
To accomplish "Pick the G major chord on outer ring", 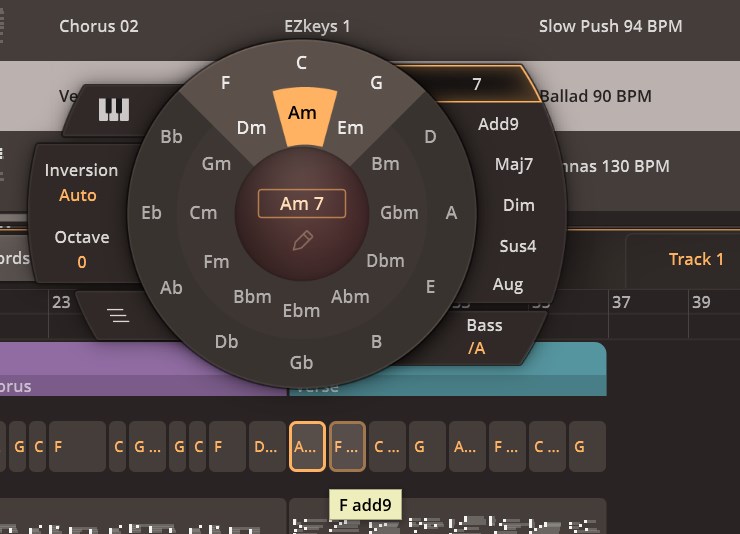I will [x=376, y=83].
